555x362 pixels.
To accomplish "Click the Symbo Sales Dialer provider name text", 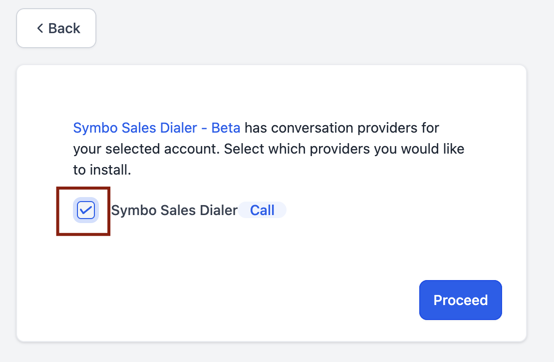I will pyautogui.click(x=174, y=210).
